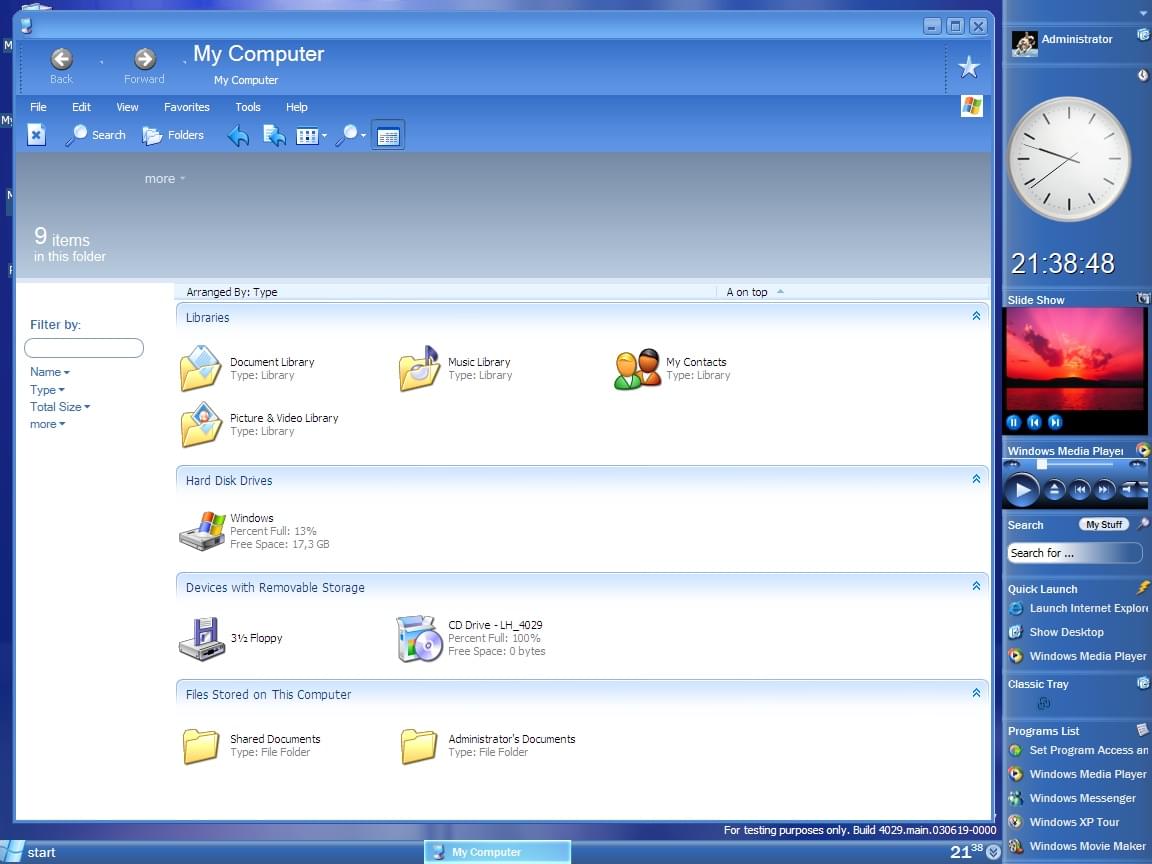1152x864 pixels.
Task: Expand 'more' under Filter by
Action: 48,424
